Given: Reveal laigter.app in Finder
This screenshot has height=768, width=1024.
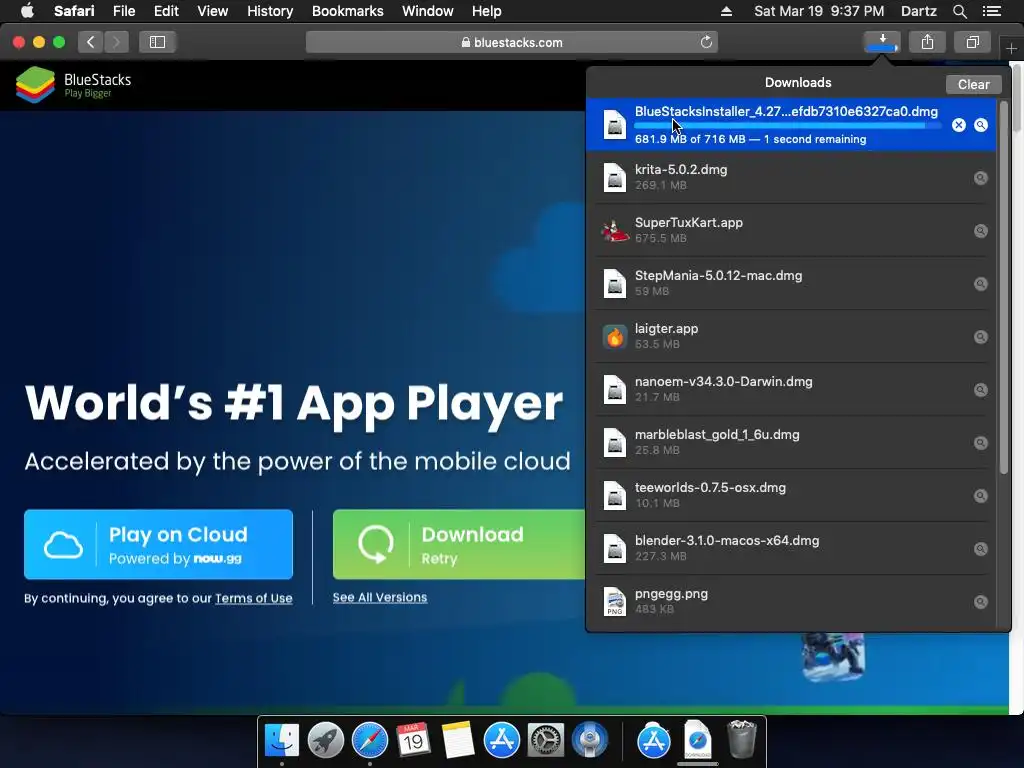Looking at the screenshot, I should pos(981,337).
